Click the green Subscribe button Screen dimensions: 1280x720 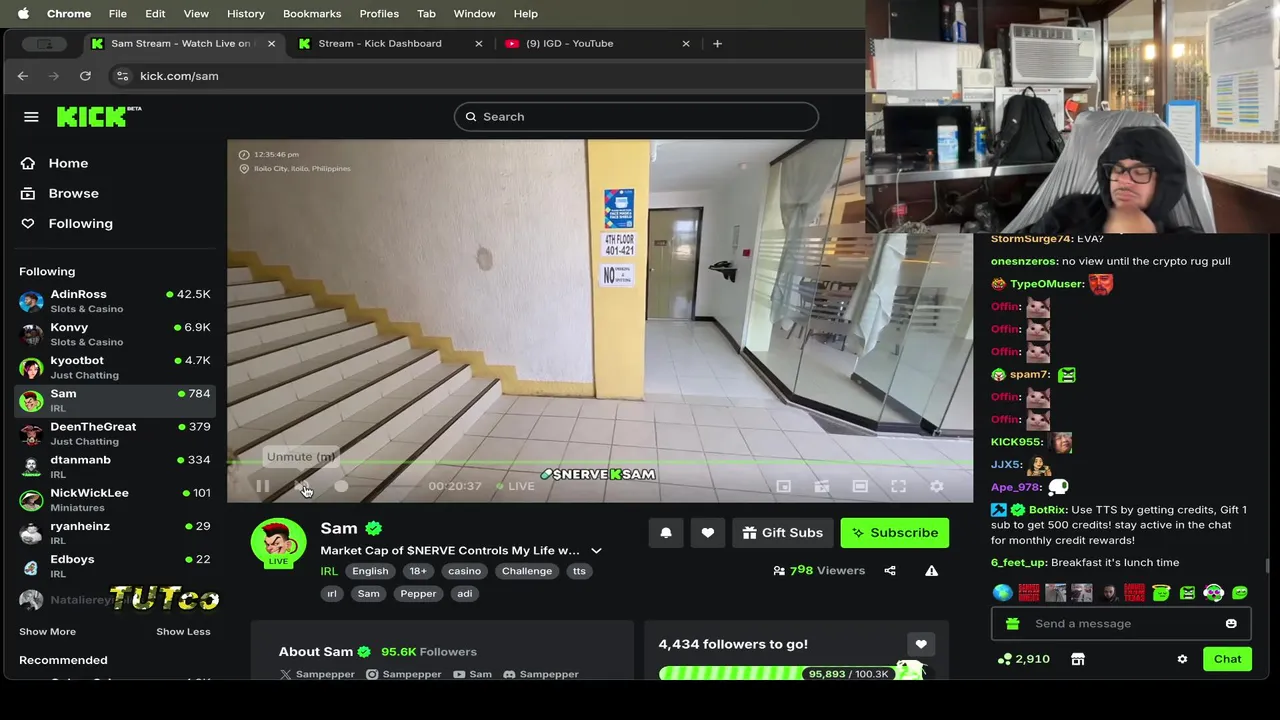tap(895, 533)
